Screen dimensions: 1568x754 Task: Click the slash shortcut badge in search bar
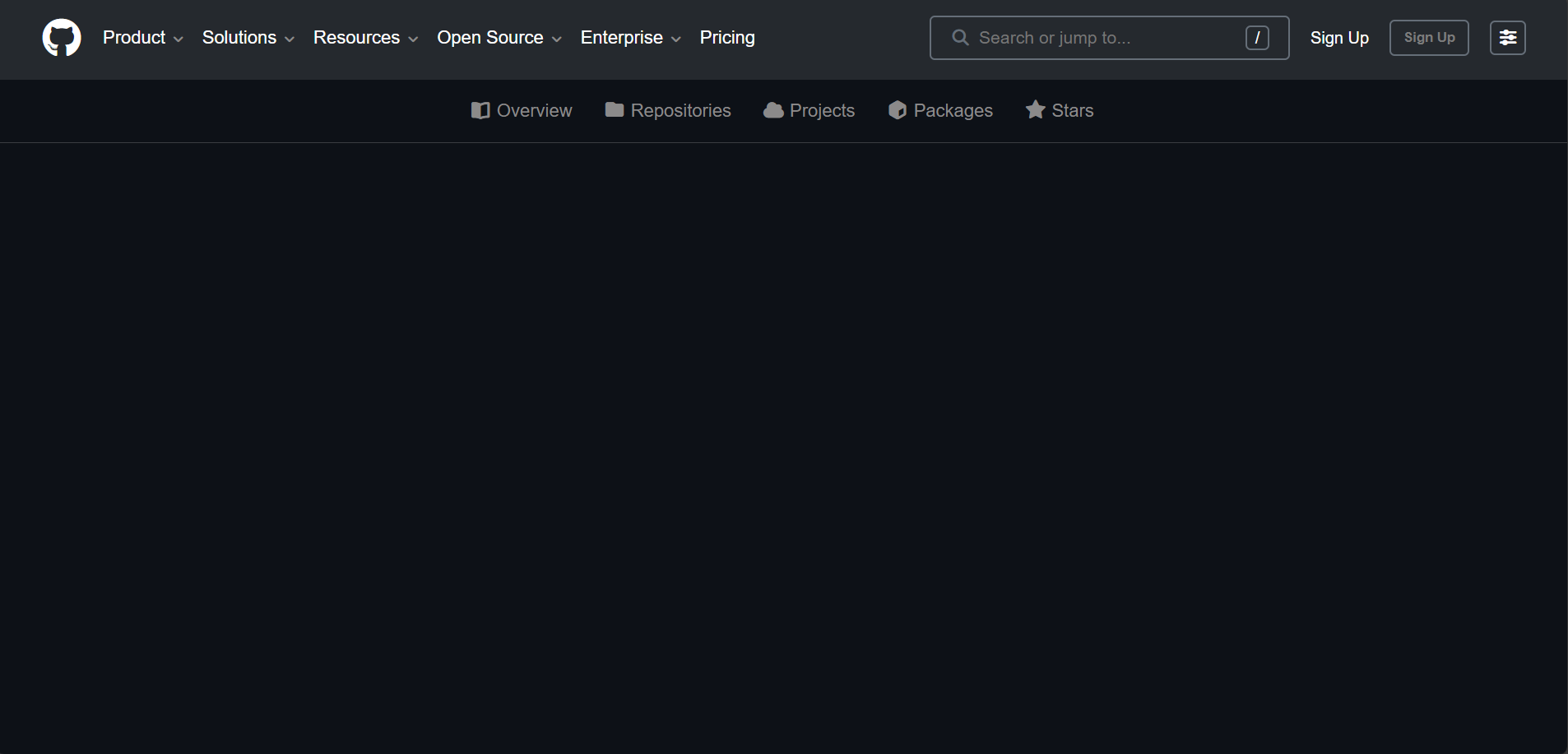(x=1258, y=37)
